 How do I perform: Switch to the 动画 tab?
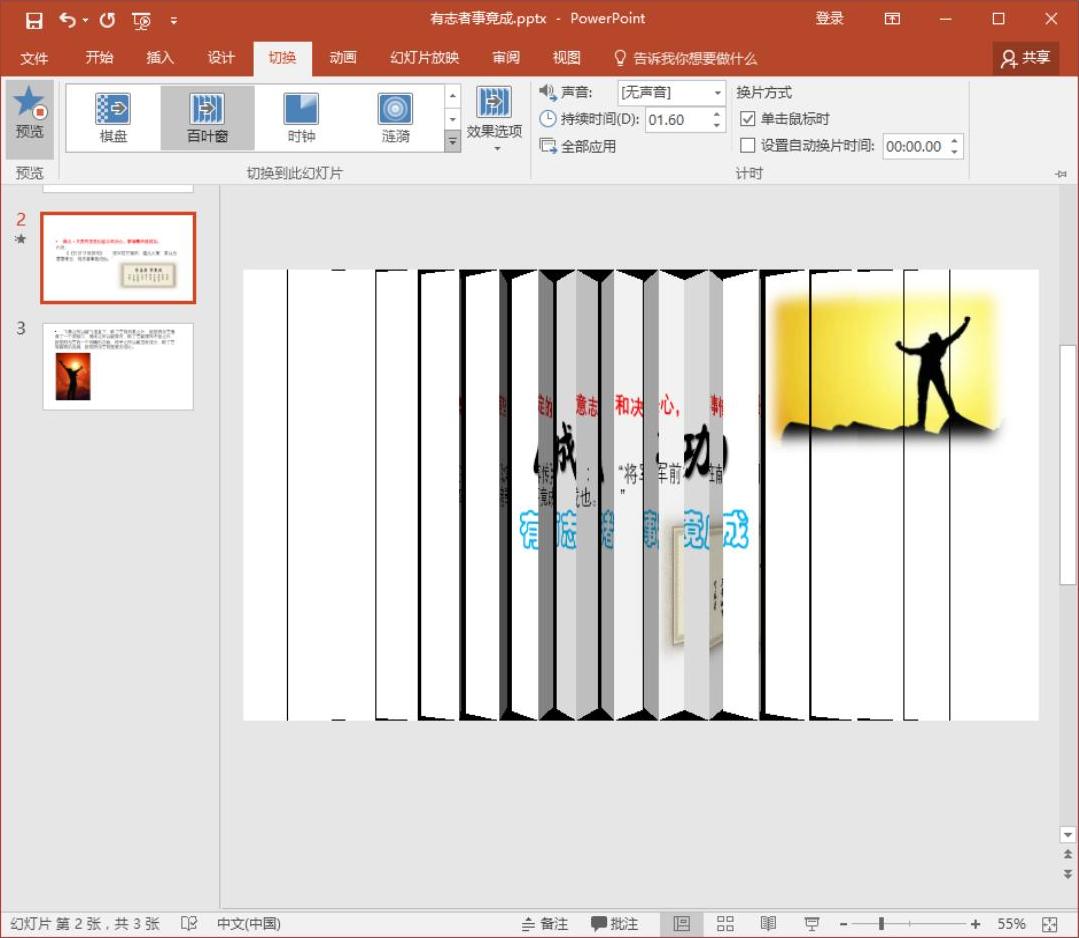coord(343,58)
